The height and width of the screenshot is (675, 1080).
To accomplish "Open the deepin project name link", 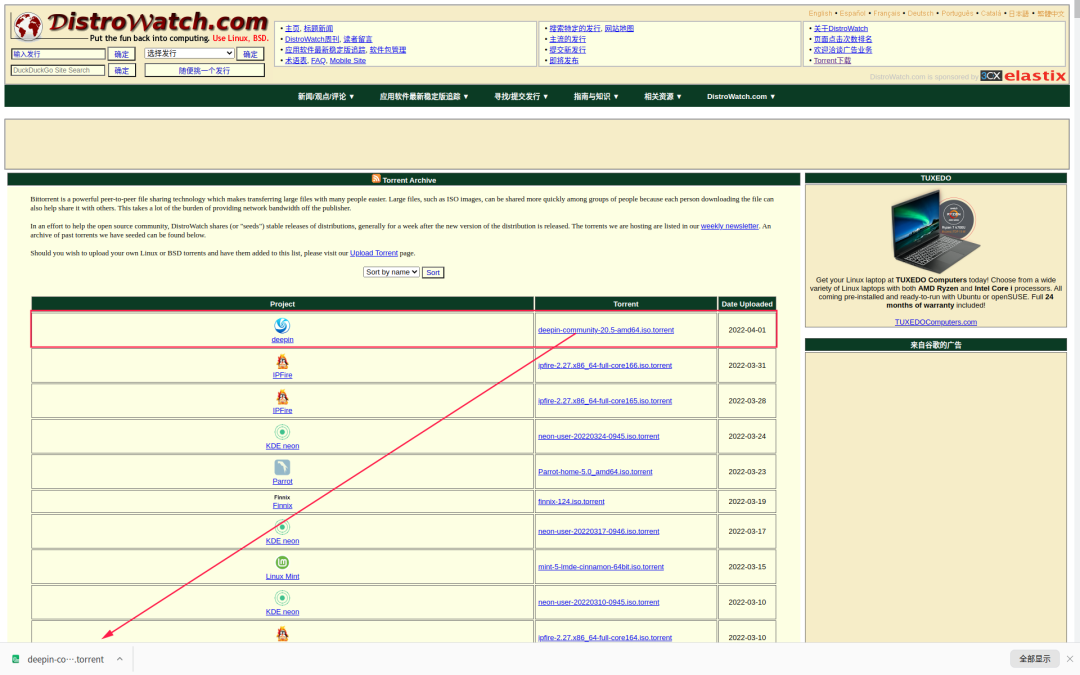I will tap(282, 339).
